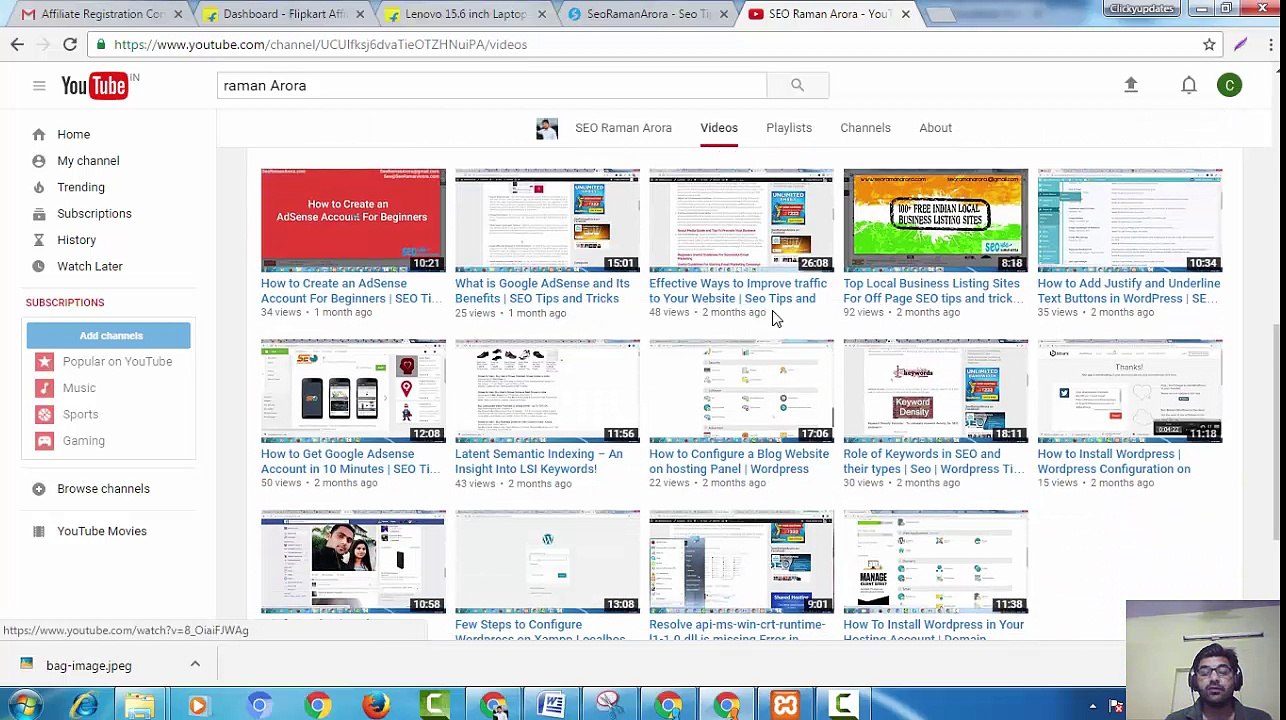
Task: Expand the bag-image.jpeg download options arrow
Action: (x=195, y=665)
